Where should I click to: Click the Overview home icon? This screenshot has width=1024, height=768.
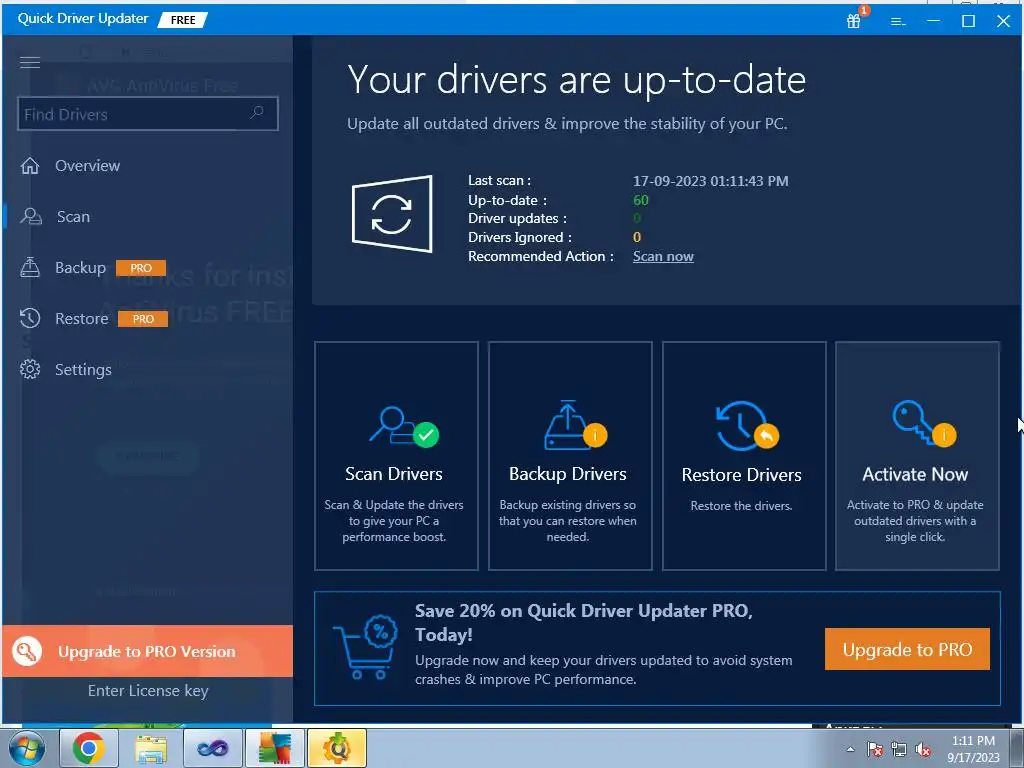point(30,166)
